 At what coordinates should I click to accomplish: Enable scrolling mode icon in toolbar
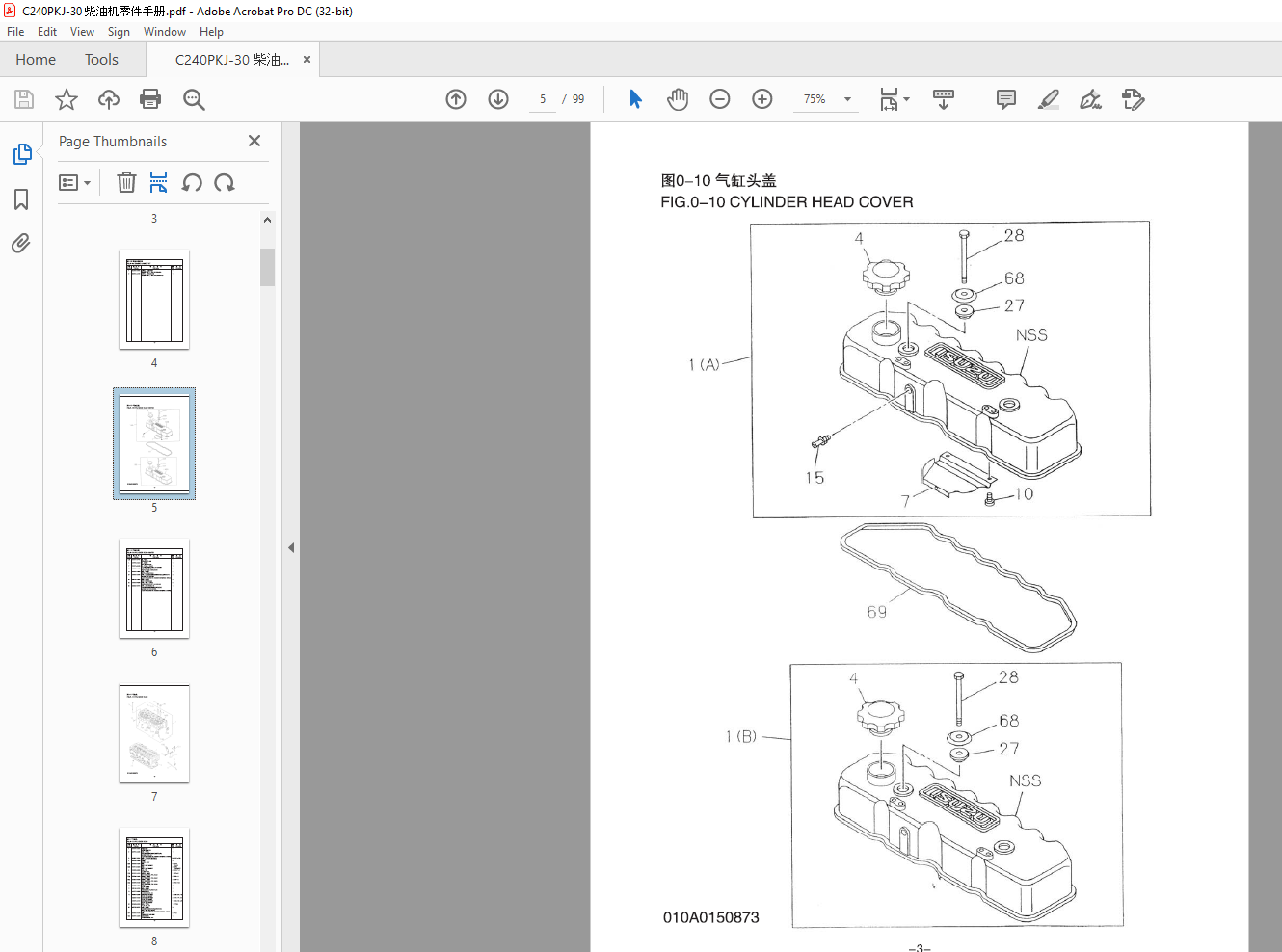coord(944,99)
